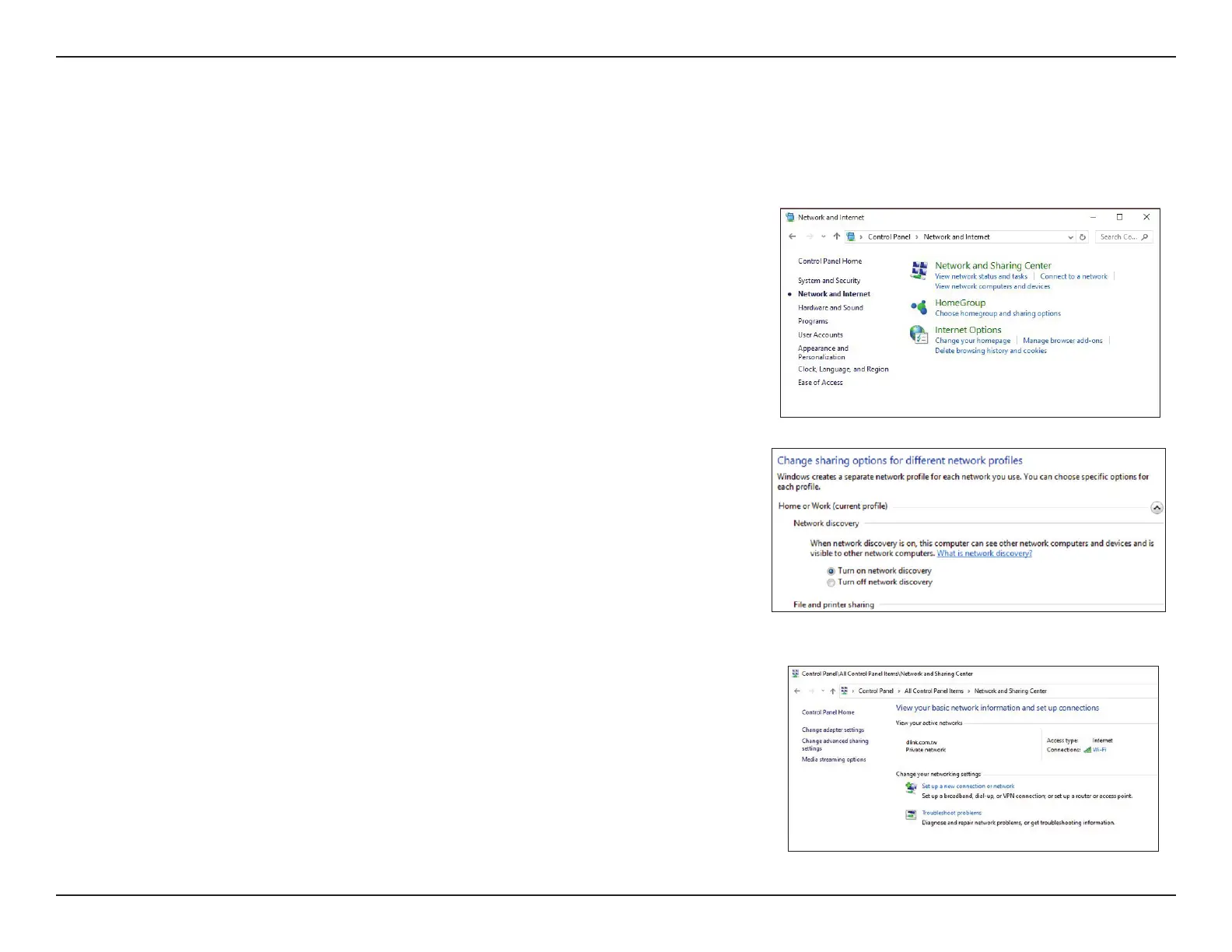Image resolution: width=1232 pixels, height=952 pixels.
Task: Click Media streaming options
Action: point(834,760)
